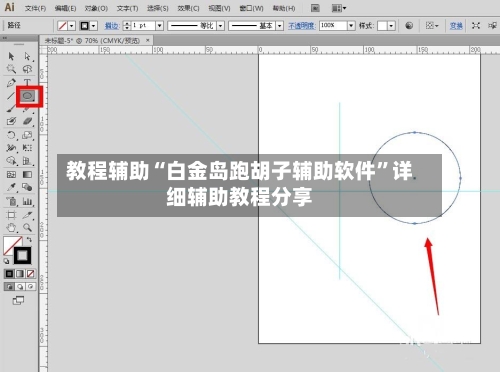Viewport: 500px width, 372px height.
Task: Select the Artboard tool
Action: (x=11, y=215)
